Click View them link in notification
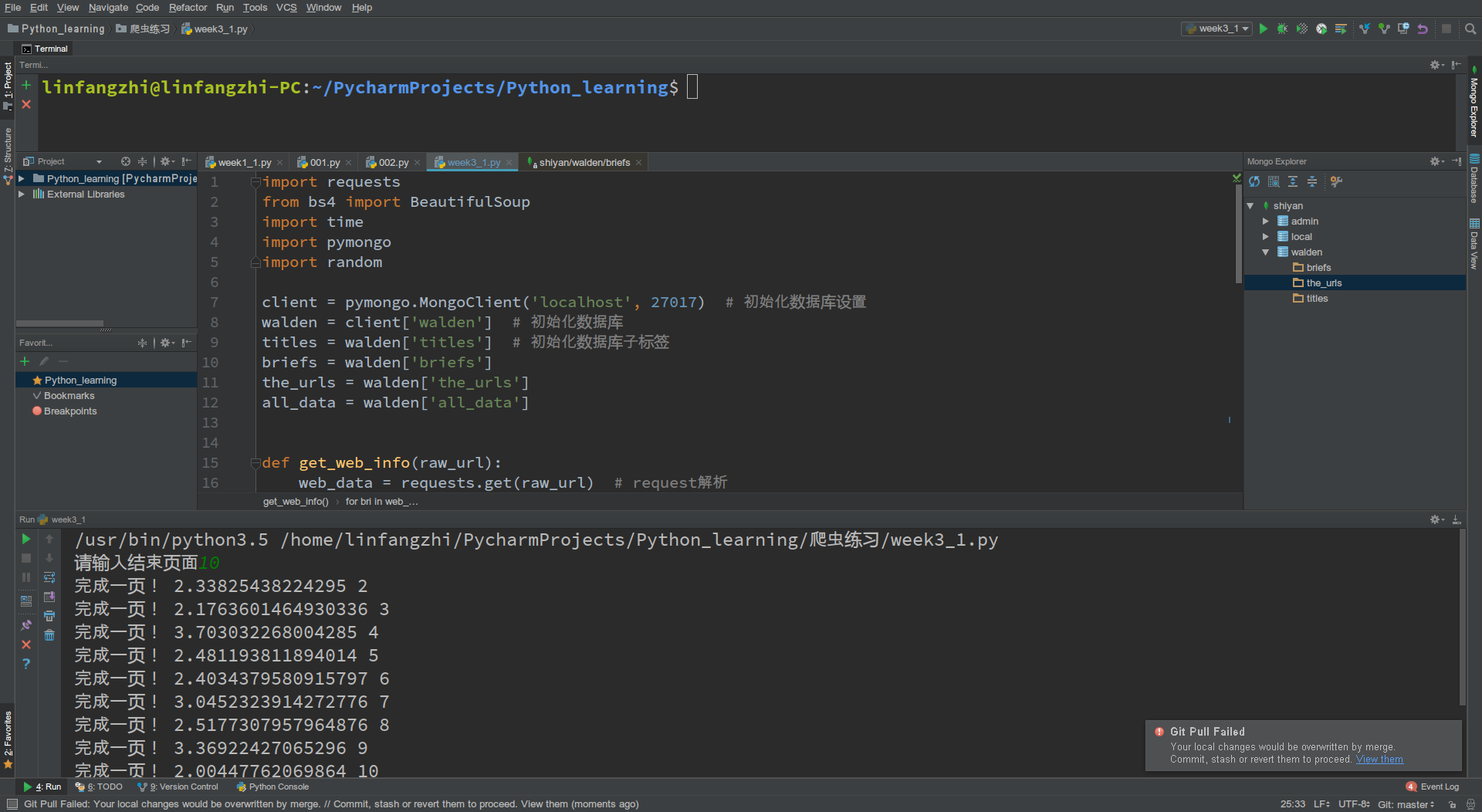This screenshot has width=1482, height=812. (x=1379, y=760)
